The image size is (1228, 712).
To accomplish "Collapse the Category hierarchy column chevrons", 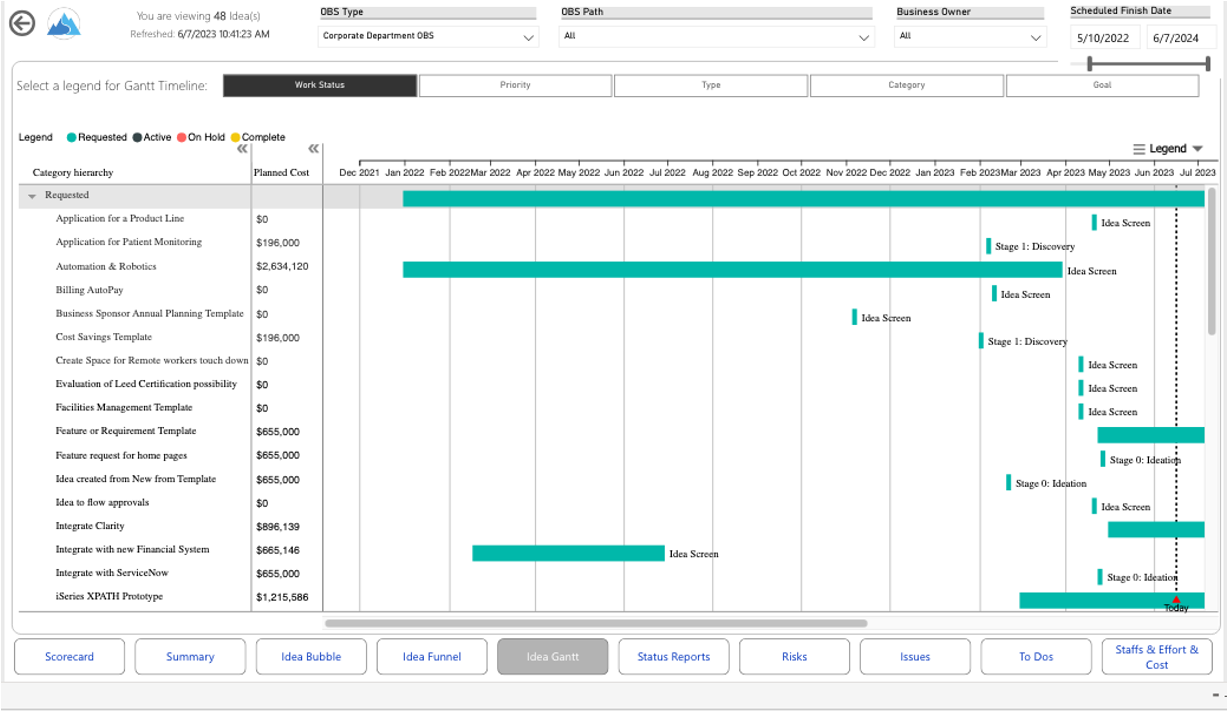I will (x=242, y=149).
